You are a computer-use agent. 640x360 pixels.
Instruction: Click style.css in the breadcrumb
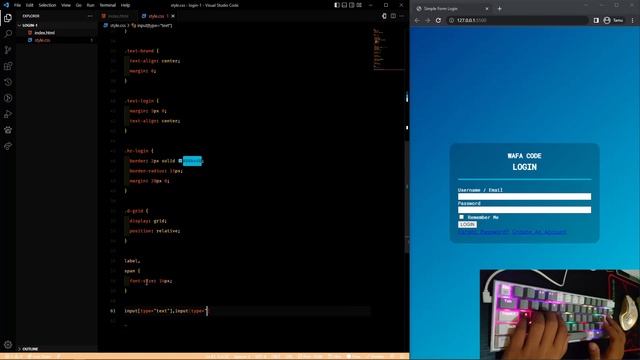(x=118, y=25)
